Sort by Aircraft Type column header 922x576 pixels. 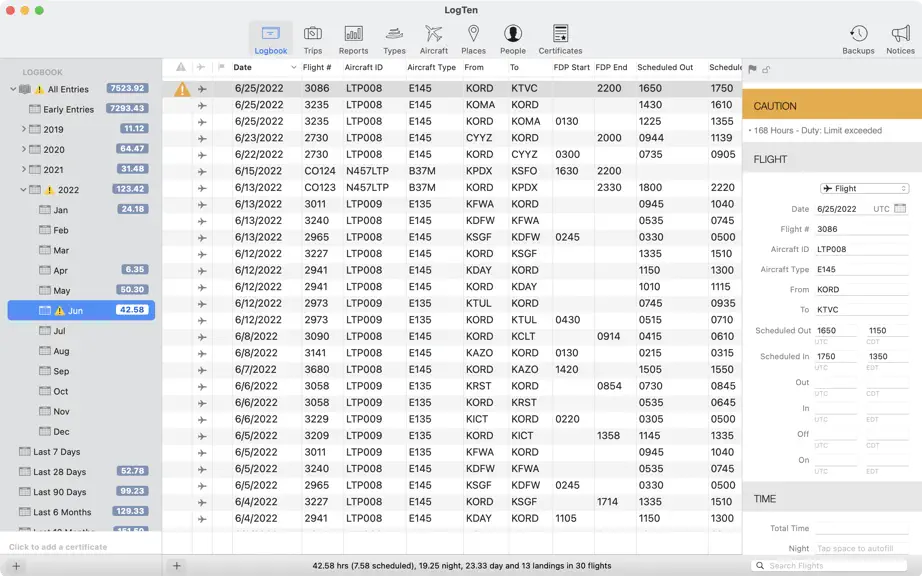tap(432, 67)
